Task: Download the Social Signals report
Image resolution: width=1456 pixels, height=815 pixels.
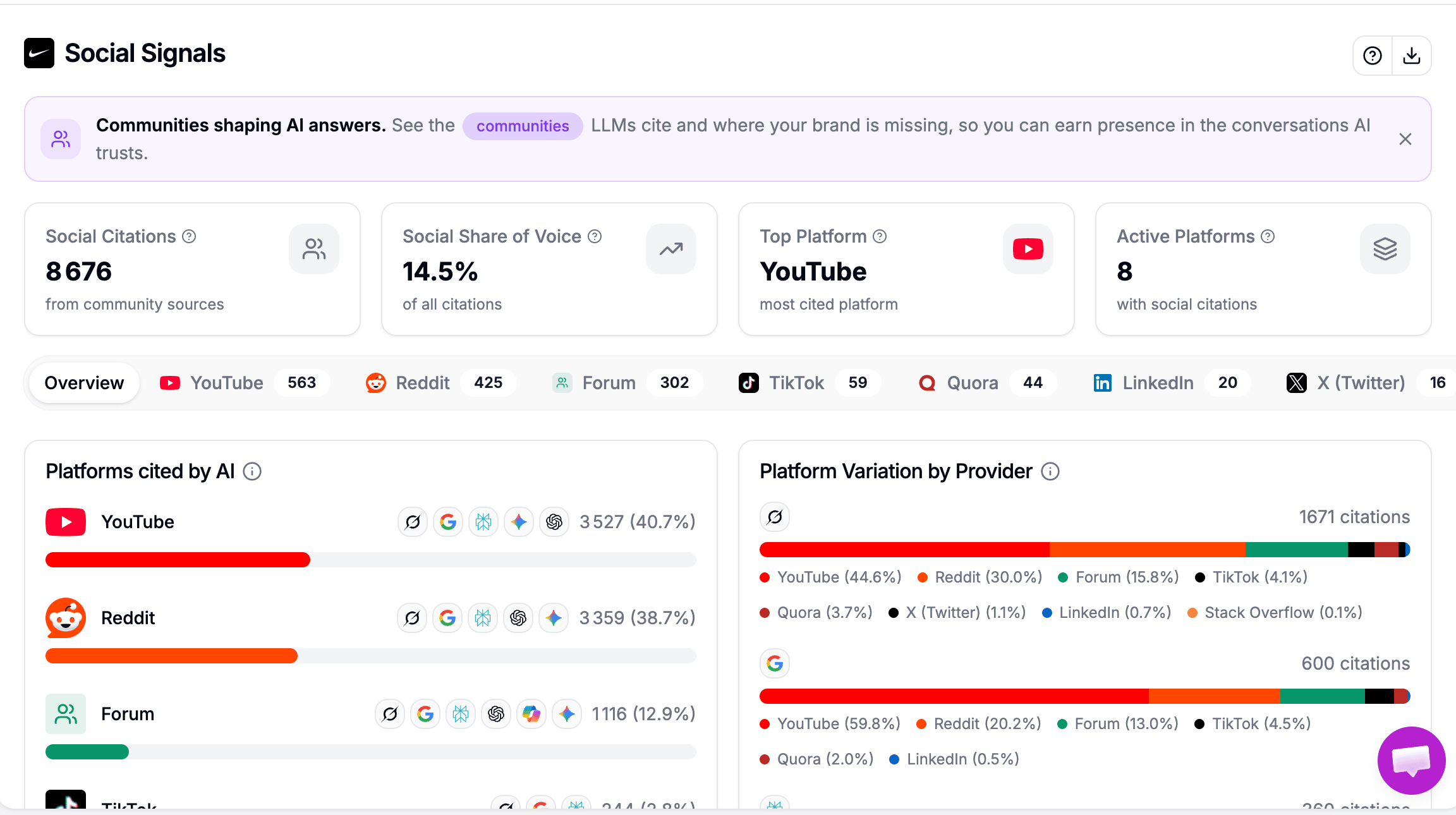Action: [1412, 56]
